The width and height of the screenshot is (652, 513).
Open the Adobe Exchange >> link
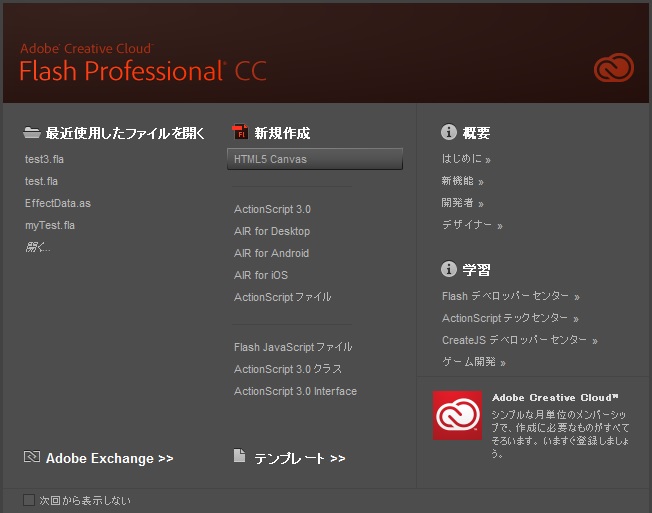(x=109, y=459)
